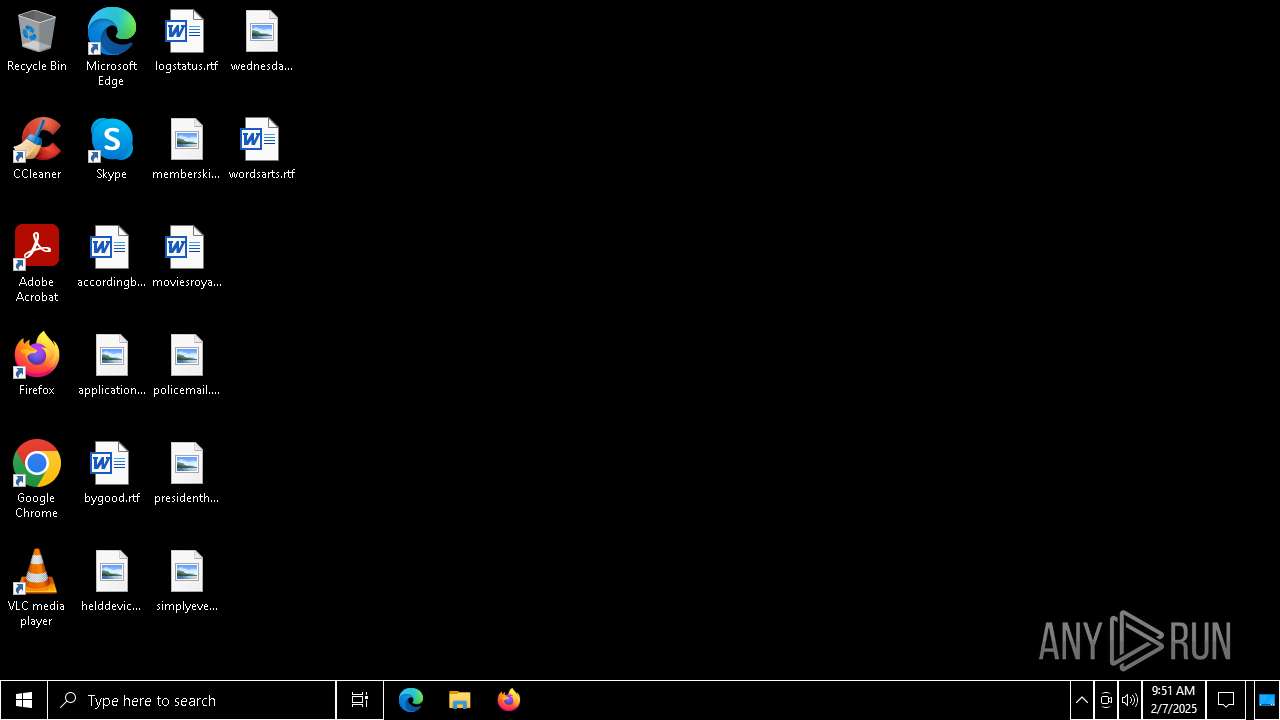Select the Google Chrome desktop shortcut
The image size is (1280, 720).
coord(37,480)
